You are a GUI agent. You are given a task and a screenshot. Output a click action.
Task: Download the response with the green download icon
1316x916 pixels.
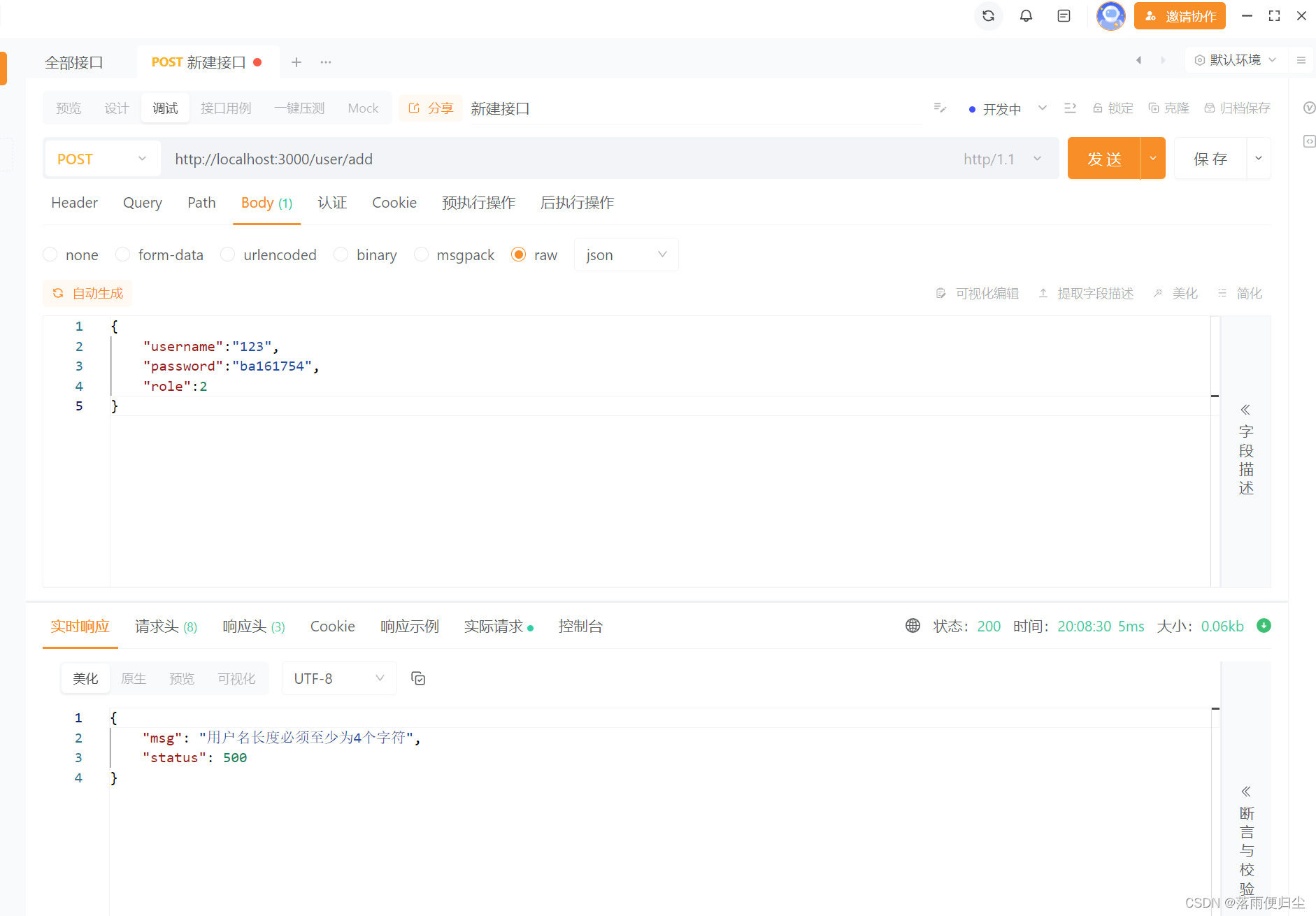1264,626
